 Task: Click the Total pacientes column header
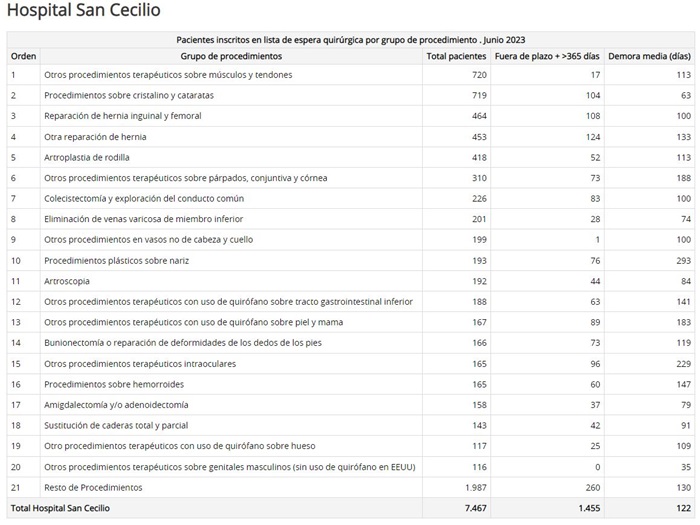[456, 56]
